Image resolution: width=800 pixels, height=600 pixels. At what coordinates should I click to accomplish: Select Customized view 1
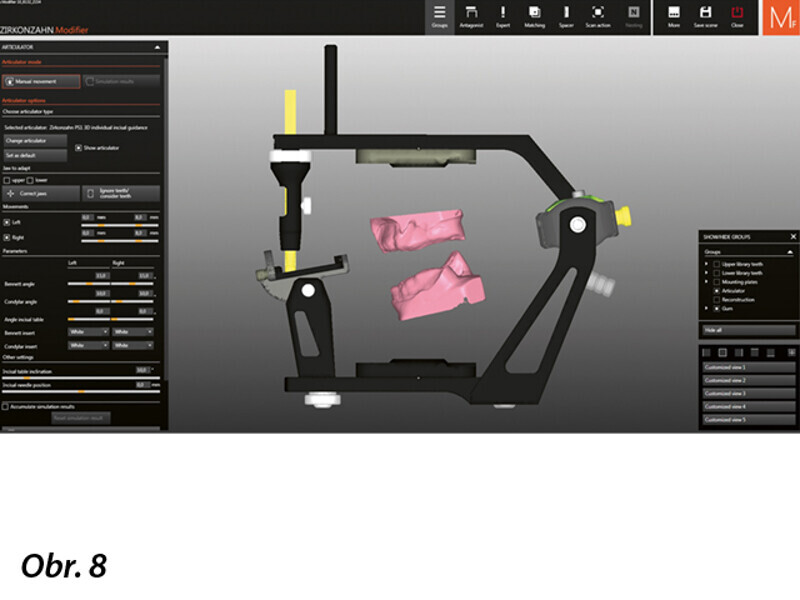click(748, 368)
